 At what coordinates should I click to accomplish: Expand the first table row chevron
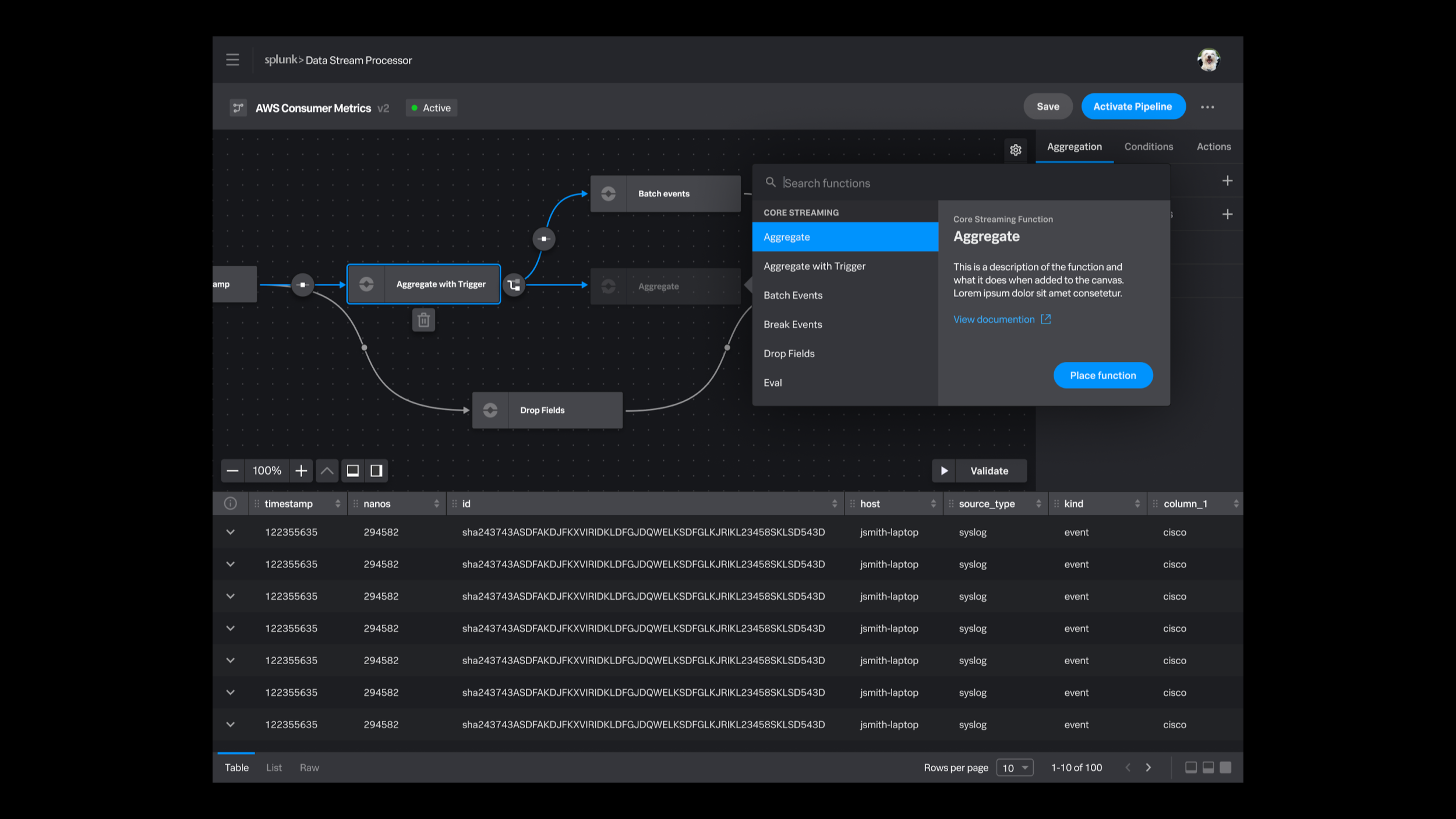point(231,532)
